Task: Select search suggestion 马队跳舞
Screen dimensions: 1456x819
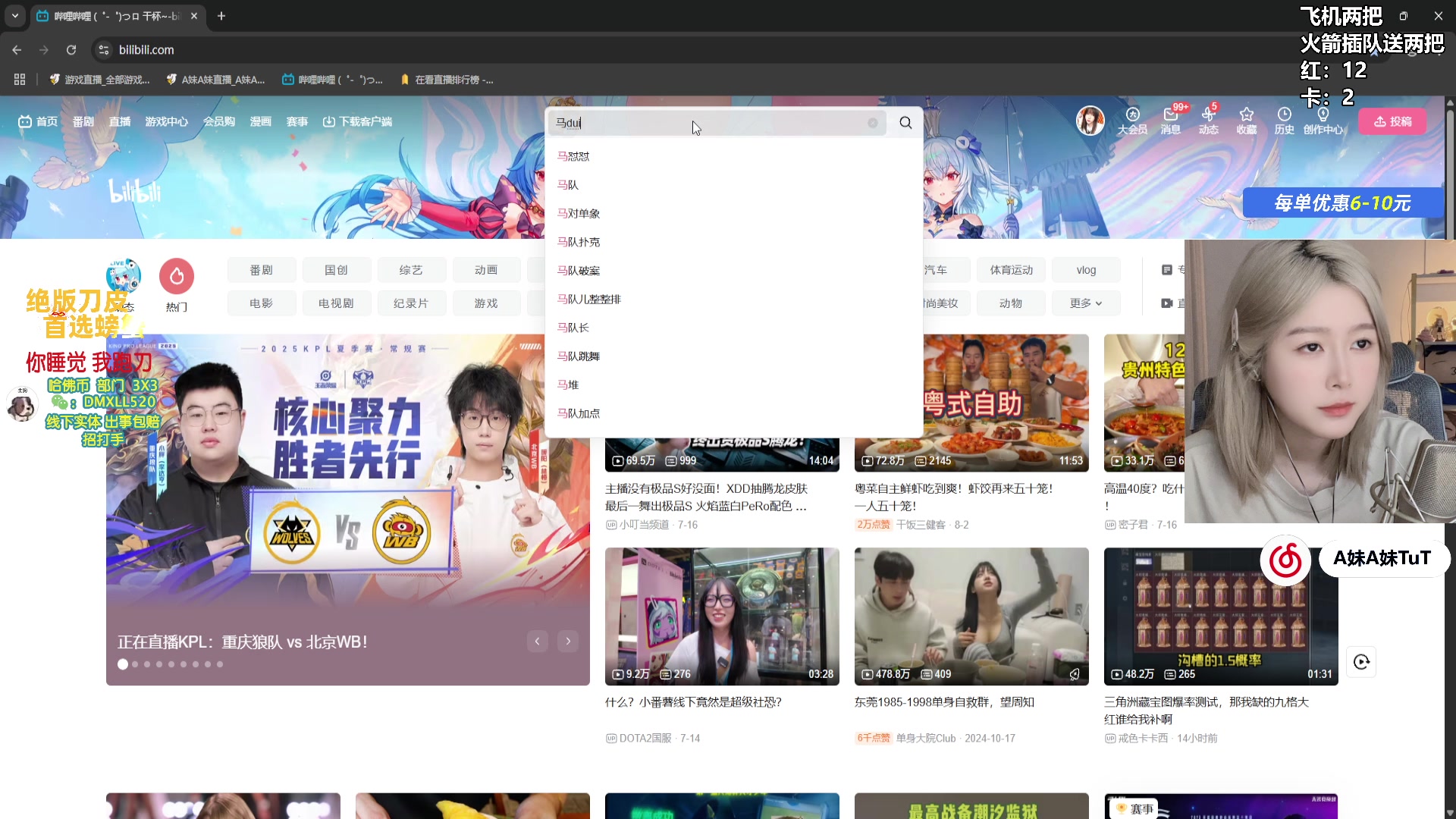Action: coord(734,356)
